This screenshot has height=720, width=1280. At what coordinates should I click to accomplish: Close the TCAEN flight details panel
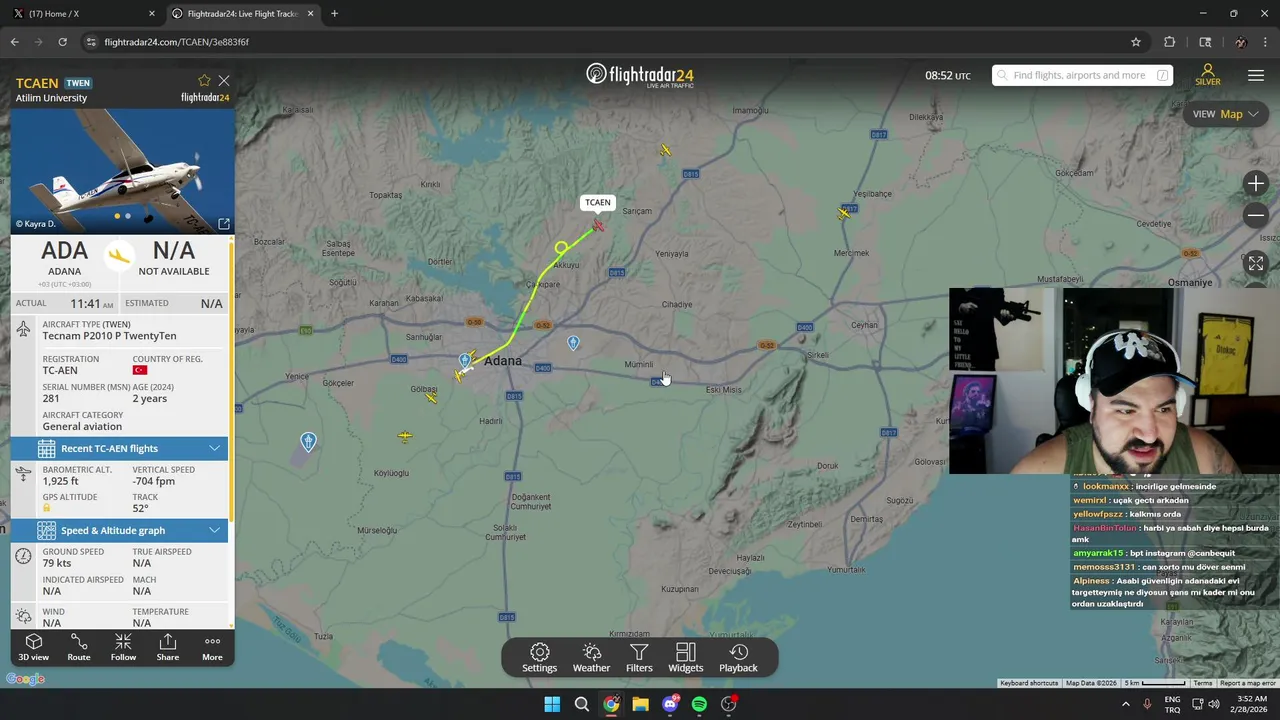pos(224,80)
